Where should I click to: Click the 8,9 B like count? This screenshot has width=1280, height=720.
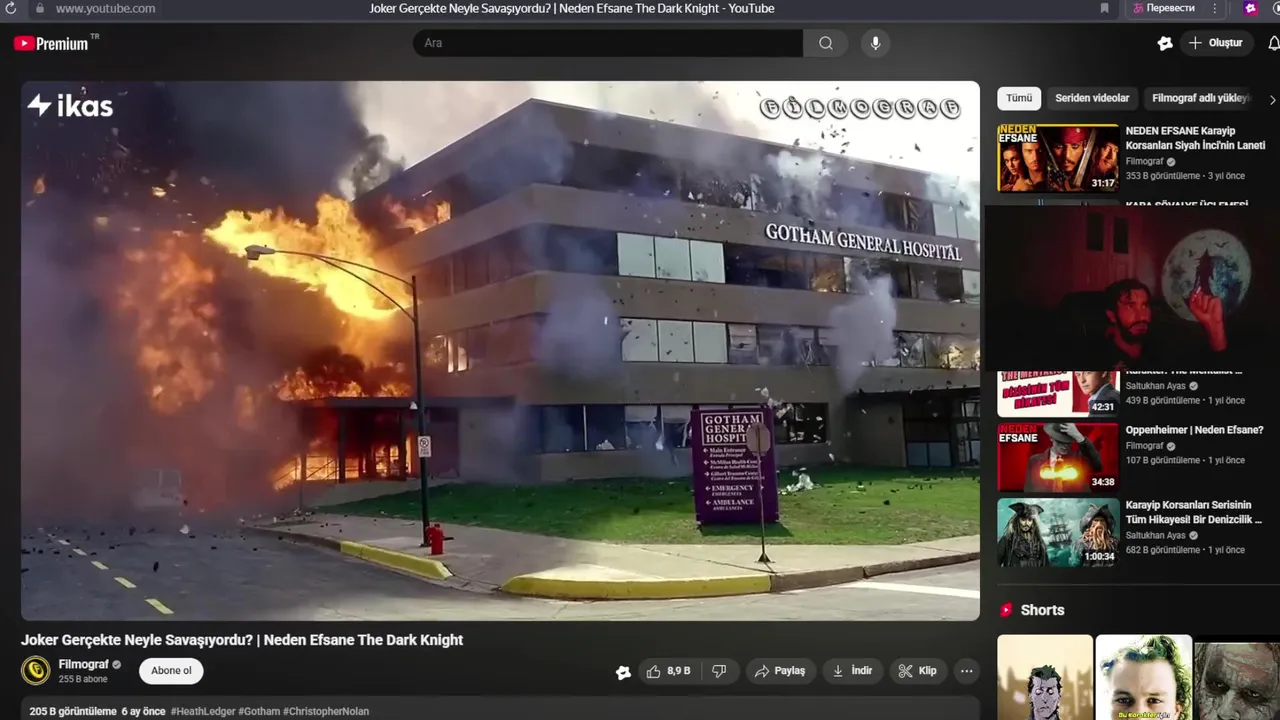click(x=679, y=671)
